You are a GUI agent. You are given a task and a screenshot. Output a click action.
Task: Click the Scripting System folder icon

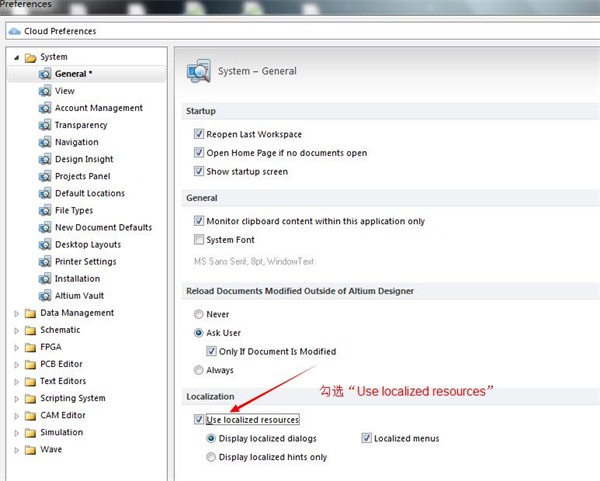(x=30, y=399)
